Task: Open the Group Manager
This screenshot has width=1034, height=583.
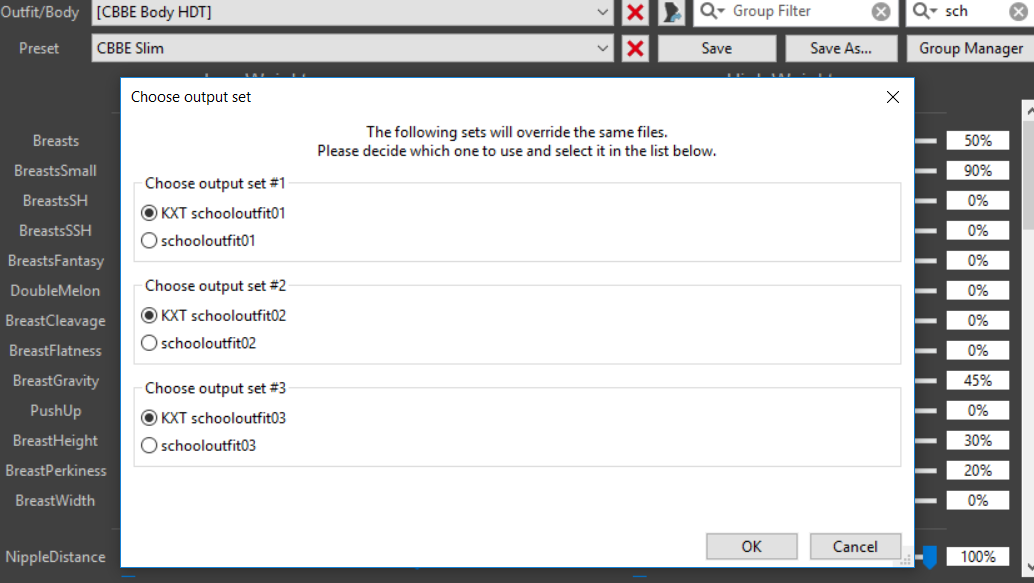Action: [x=971, y=48]
